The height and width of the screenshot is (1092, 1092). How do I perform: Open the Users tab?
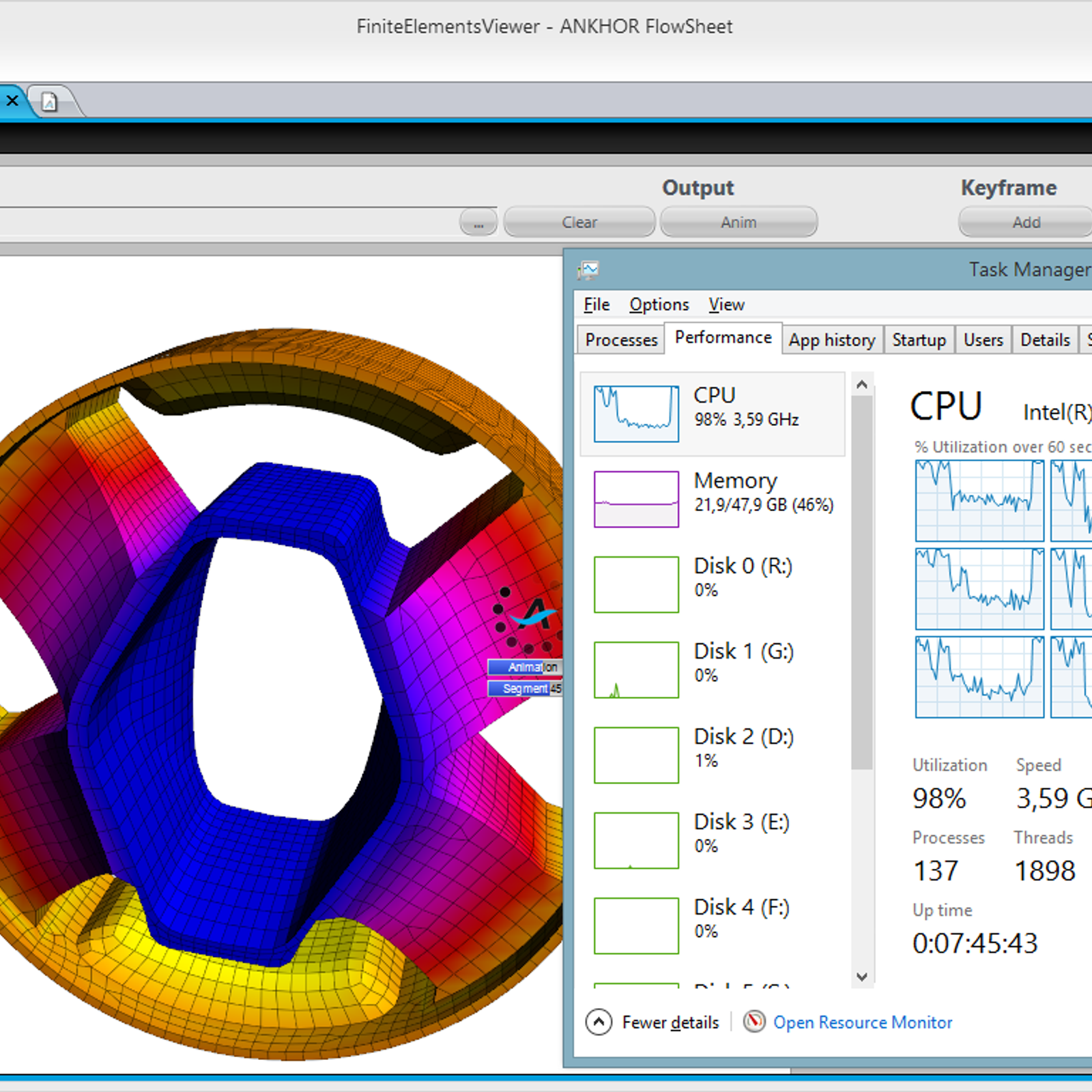[x=983, y=339]
